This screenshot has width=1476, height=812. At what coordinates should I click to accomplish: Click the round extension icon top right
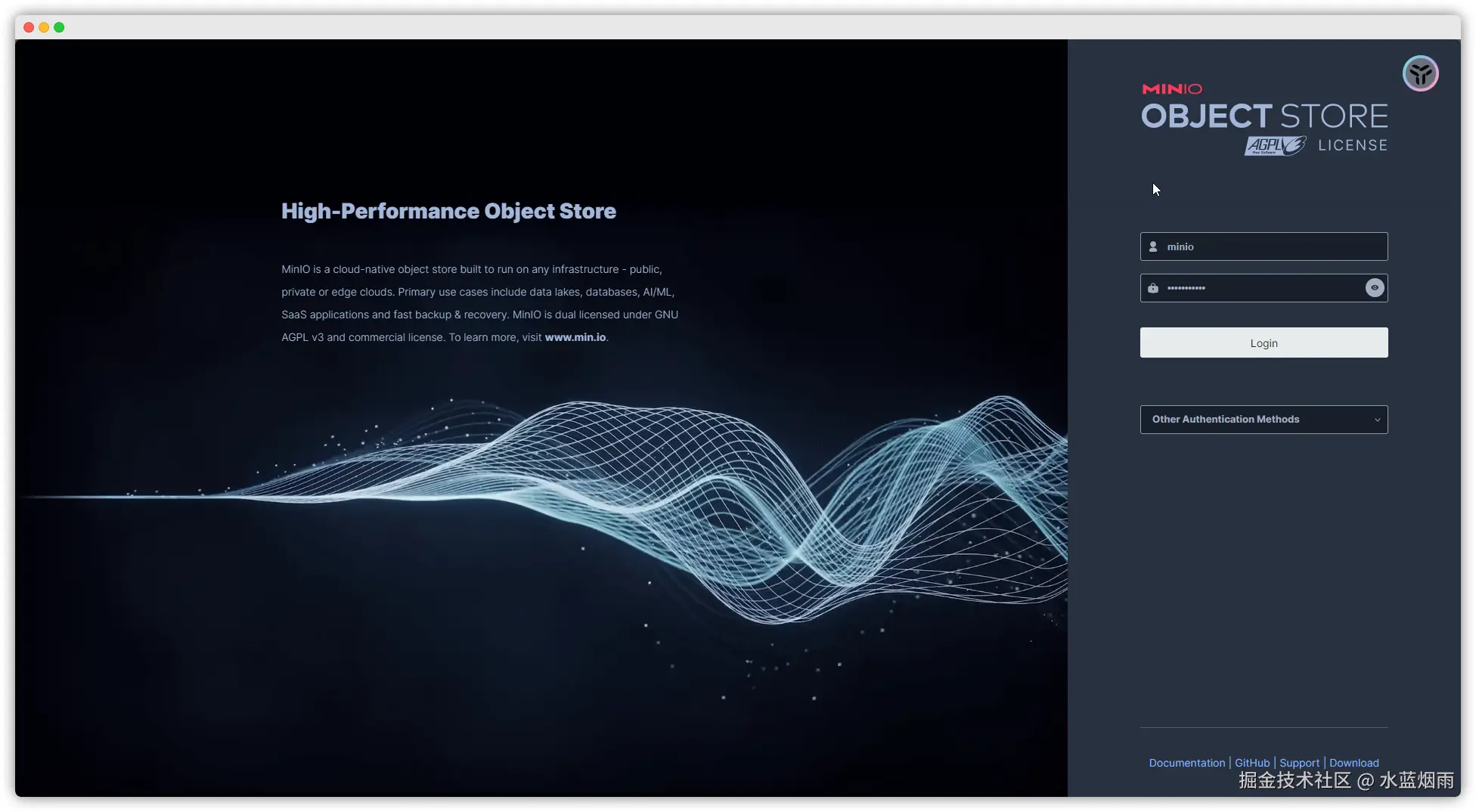pyautogui.click(x=1421, y=74)
